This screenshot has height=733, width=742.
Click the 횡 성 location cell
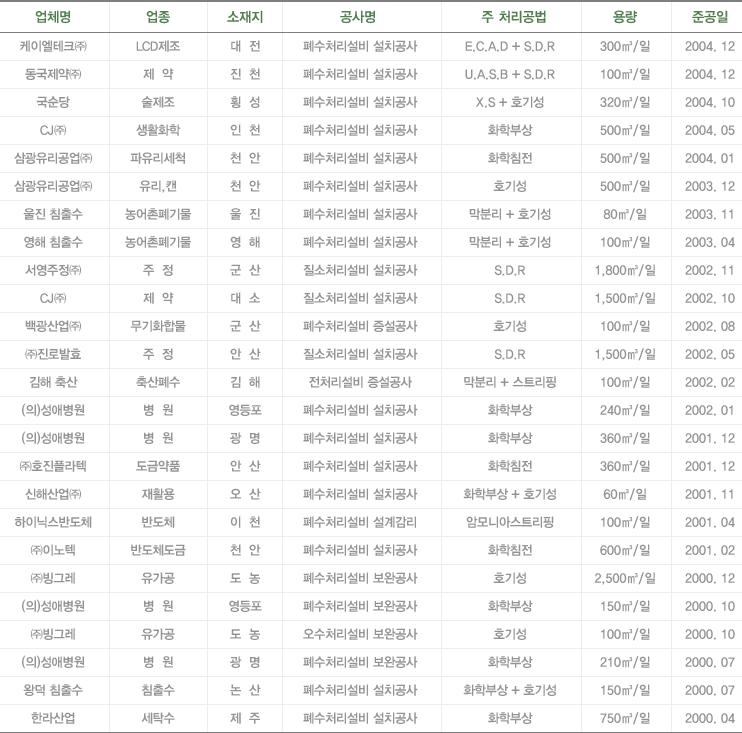point(245,102)
